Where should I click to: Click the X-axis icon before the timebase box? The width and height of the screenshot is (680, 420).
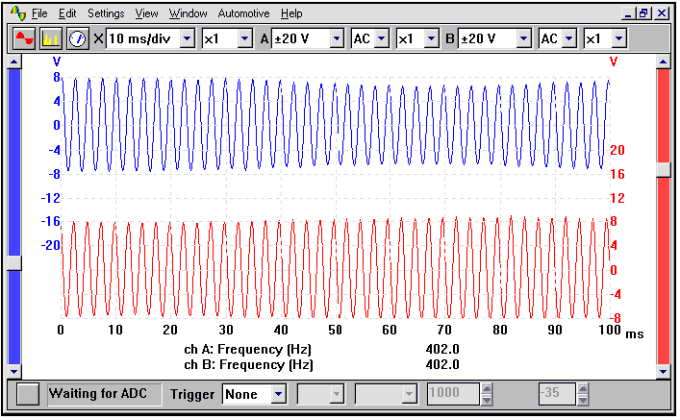[x=98, y=39]
